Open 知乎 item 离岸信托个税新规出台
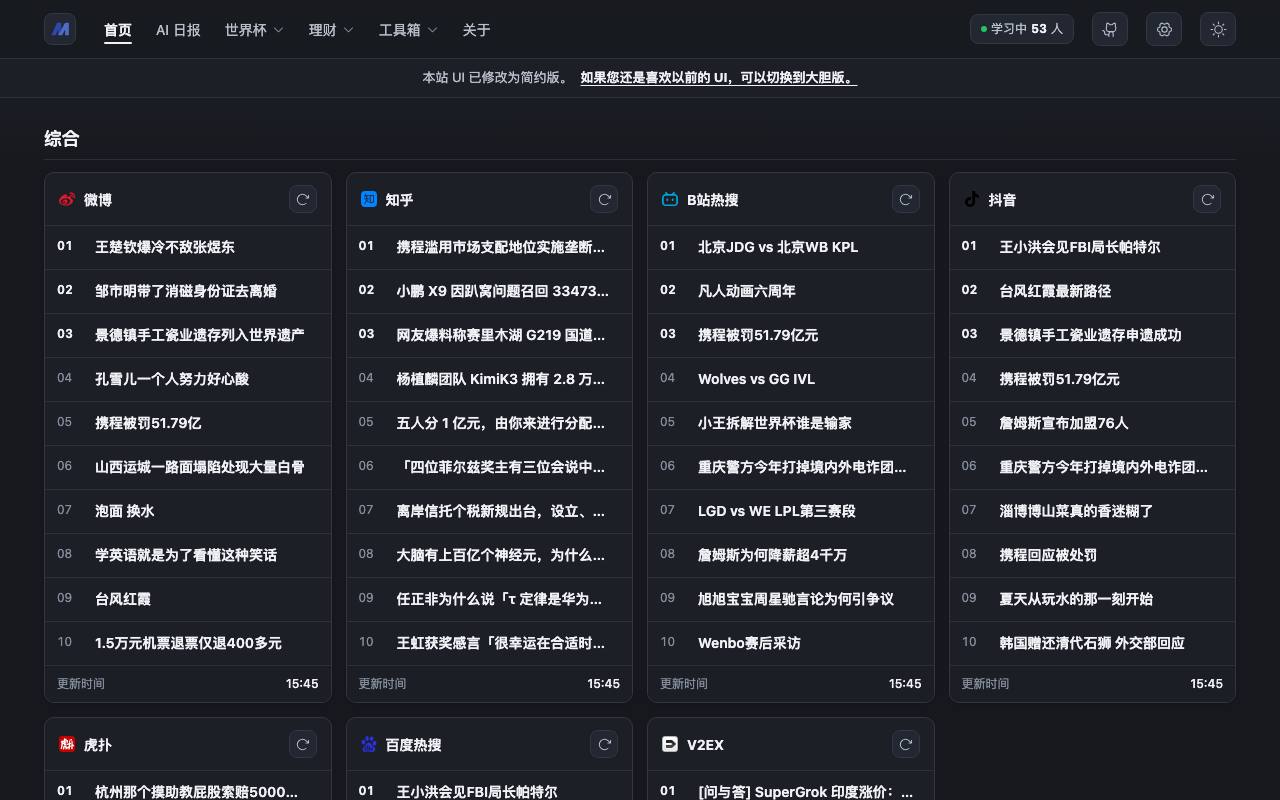Screen dimensions: 1280x800 pyautogui.click(x=489, y=511)
